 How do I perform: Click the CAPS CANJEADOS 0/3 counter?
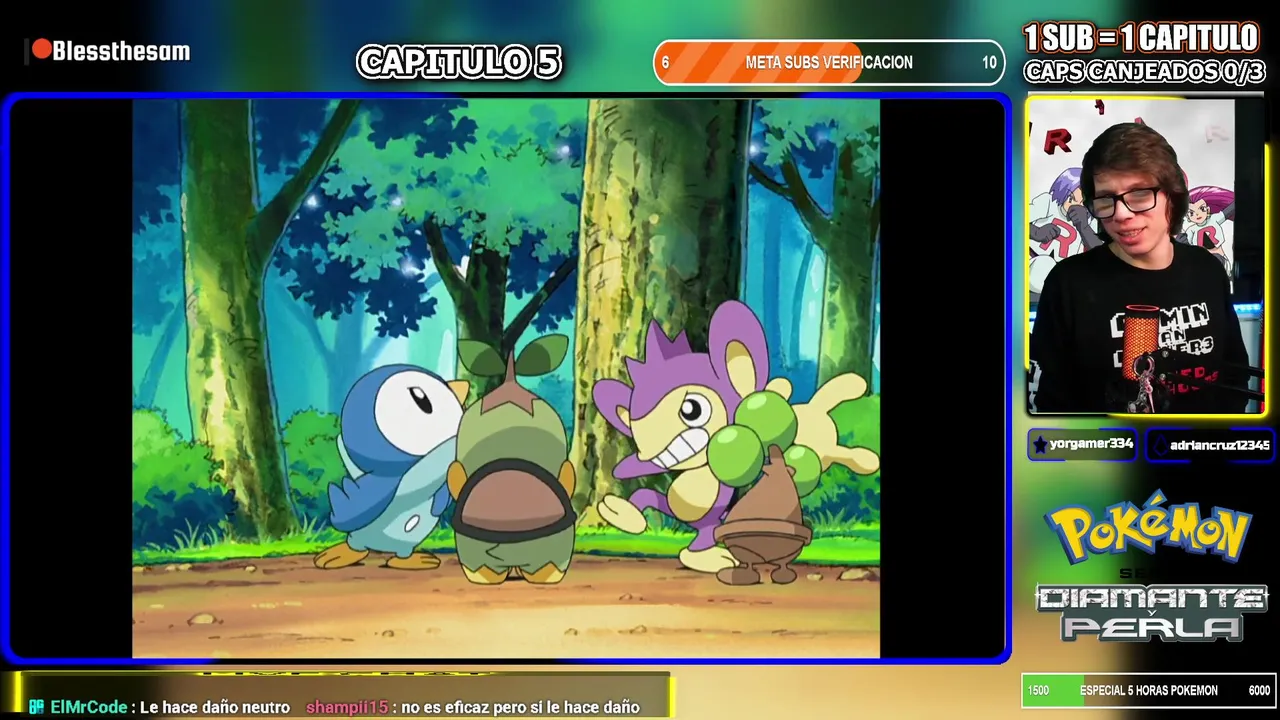(x=1144, y=72)
